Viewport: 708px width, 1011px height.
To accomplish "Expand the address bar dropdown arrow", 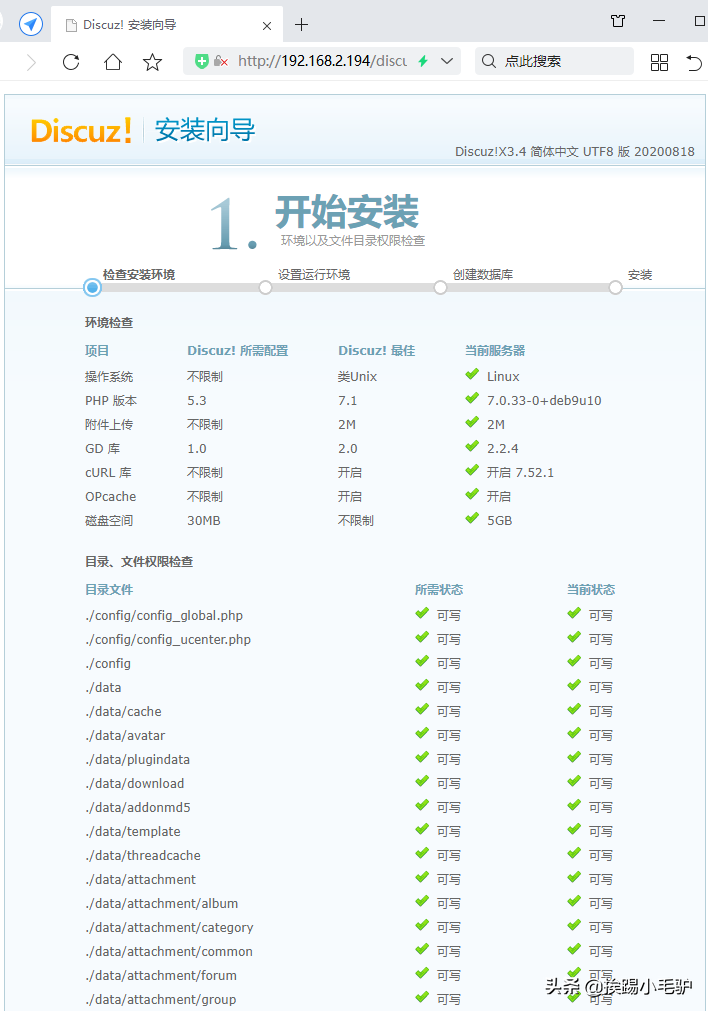I will tap(446, 61).
